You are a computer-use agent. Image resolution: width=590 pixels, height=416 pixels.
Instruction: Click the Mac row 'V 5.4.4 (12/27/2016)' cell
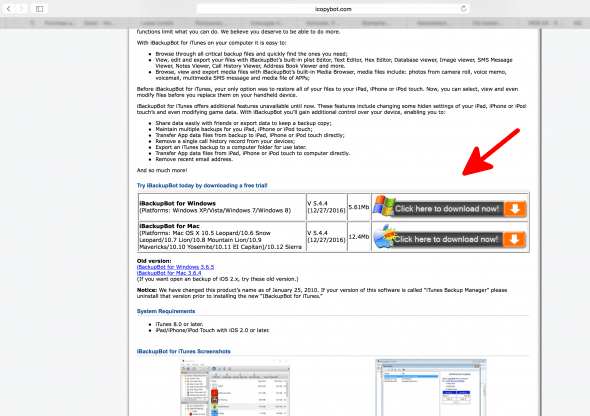(x=326, y=237)
